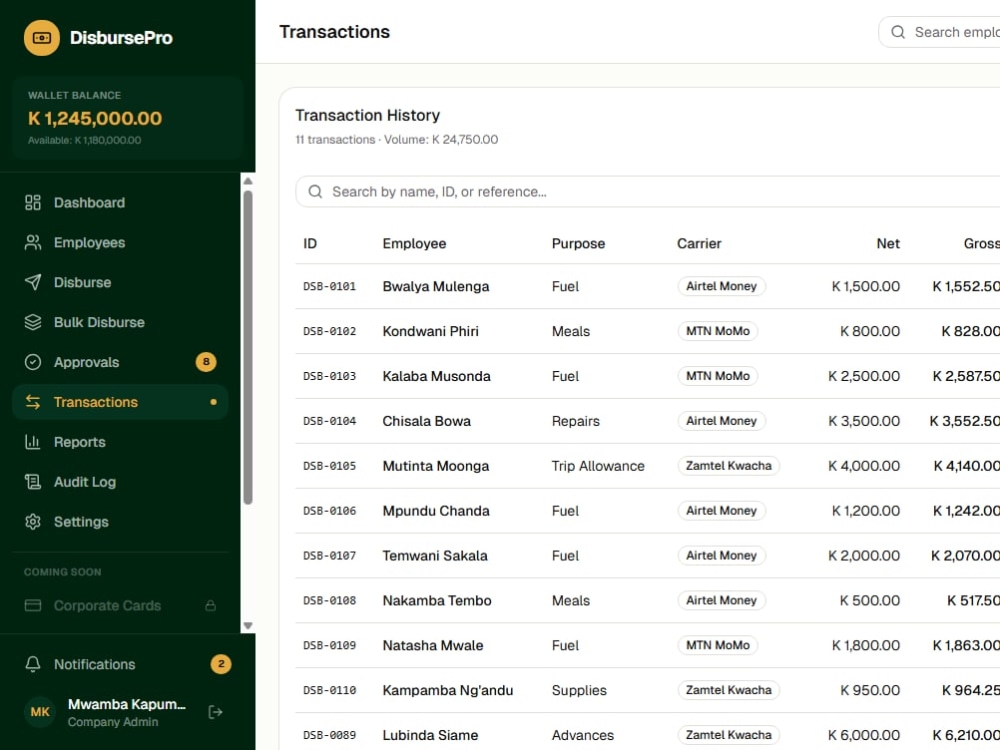Click transaction ID DSB-0110
The height and width of the screenshot is (750, 1000).
[x=329, y=690]
